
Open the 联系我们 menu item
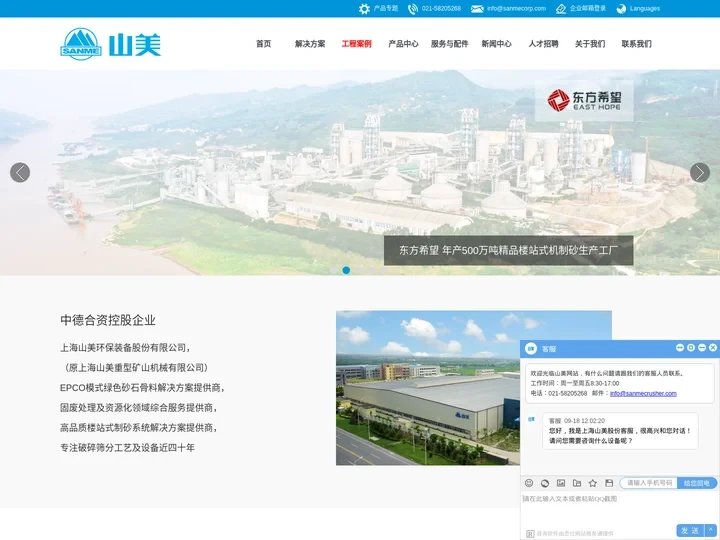(636, 44)
